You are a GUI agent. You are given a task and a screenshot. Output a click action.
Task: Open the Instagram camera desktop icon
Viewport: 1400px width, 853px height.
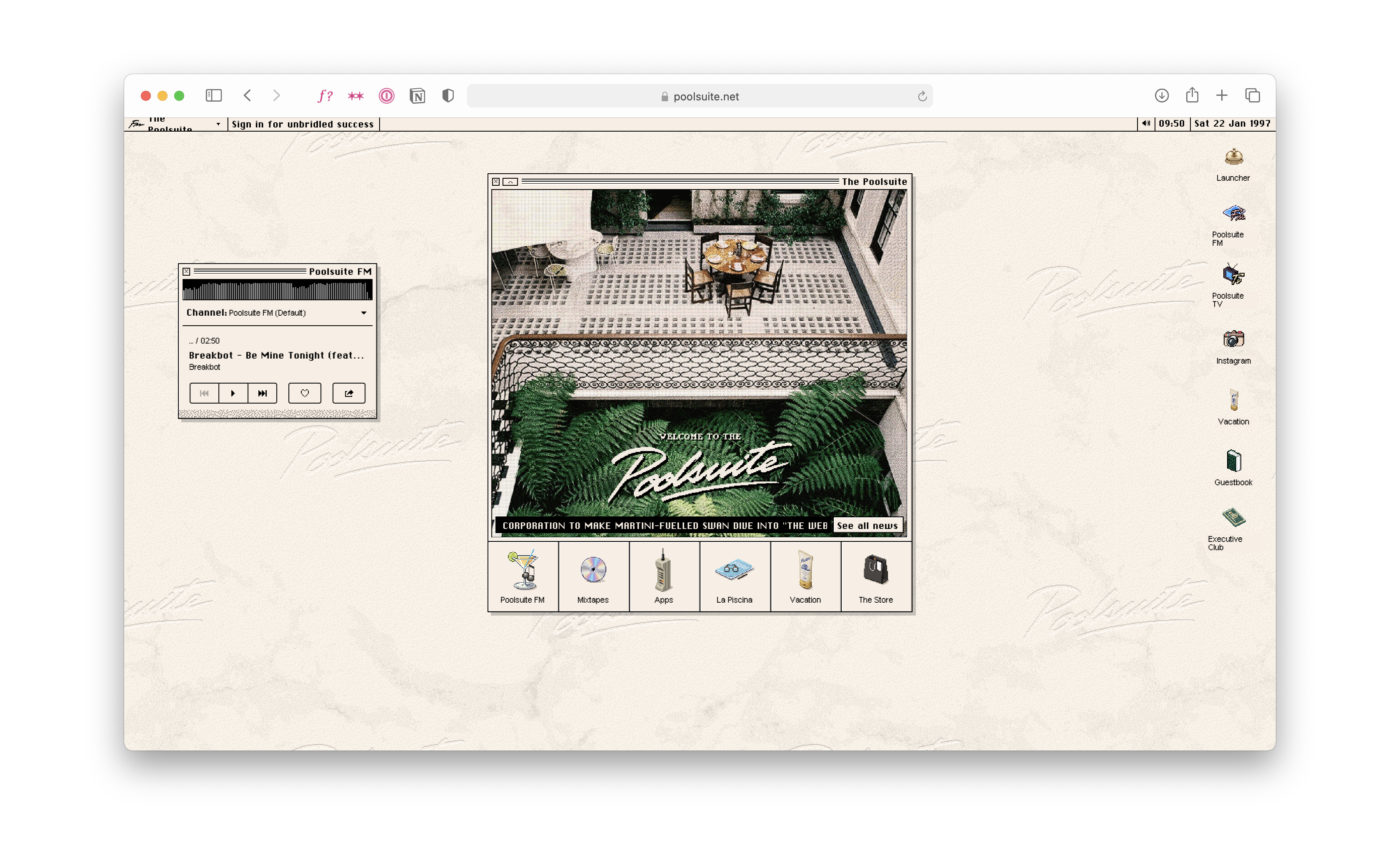1233,347
